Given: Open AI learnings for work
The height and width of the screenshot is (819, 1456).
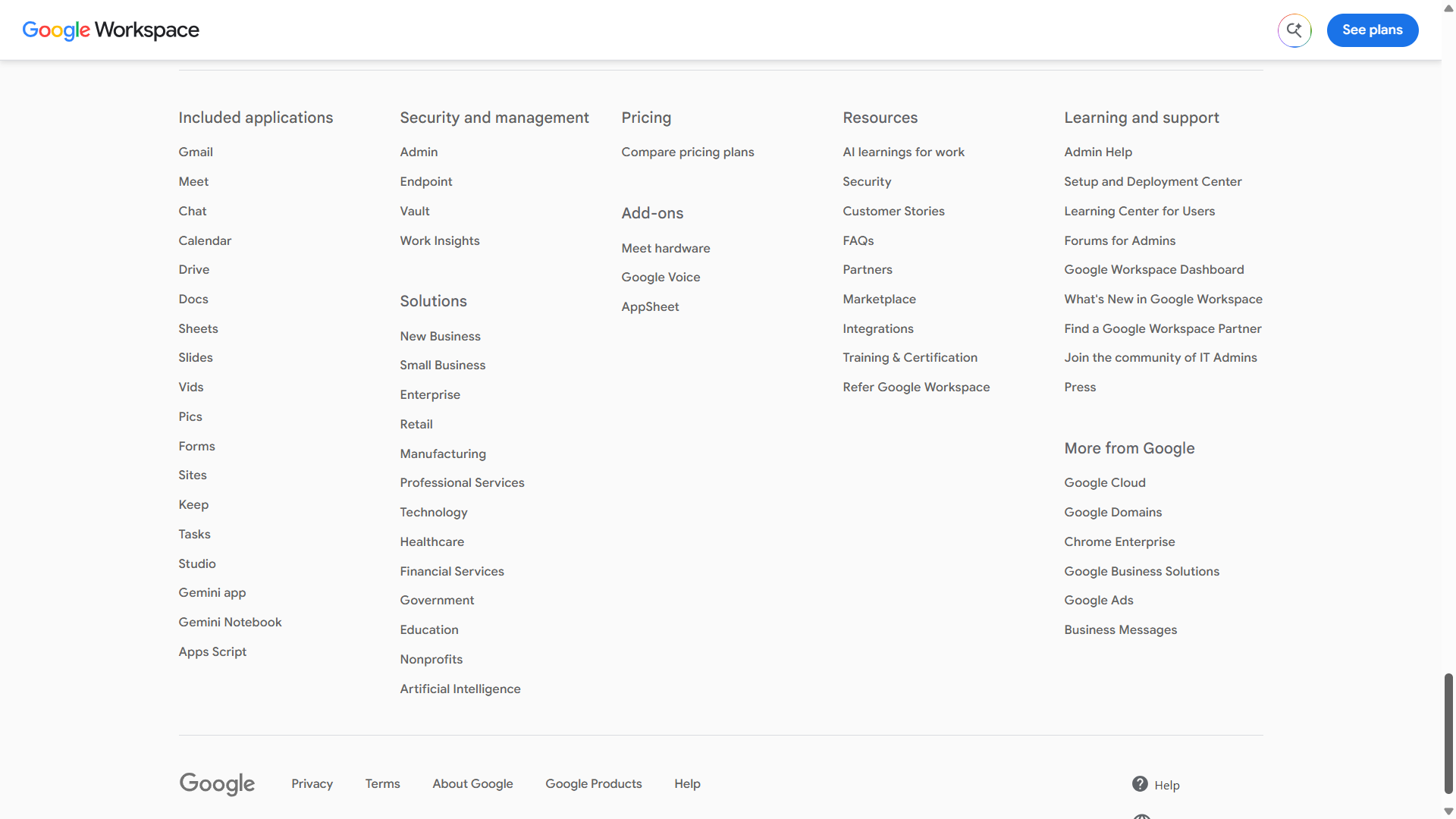Looking at the screenshot, I should pyautogui.click(x=904, y=152).
